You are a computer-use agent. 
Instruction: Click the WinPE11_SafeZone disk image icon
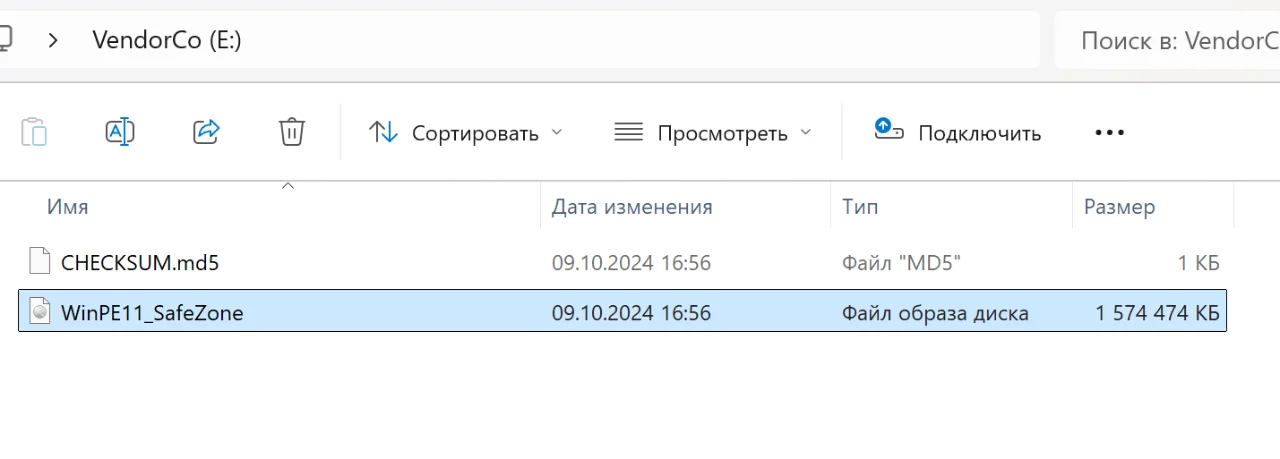tap(39, 312)
